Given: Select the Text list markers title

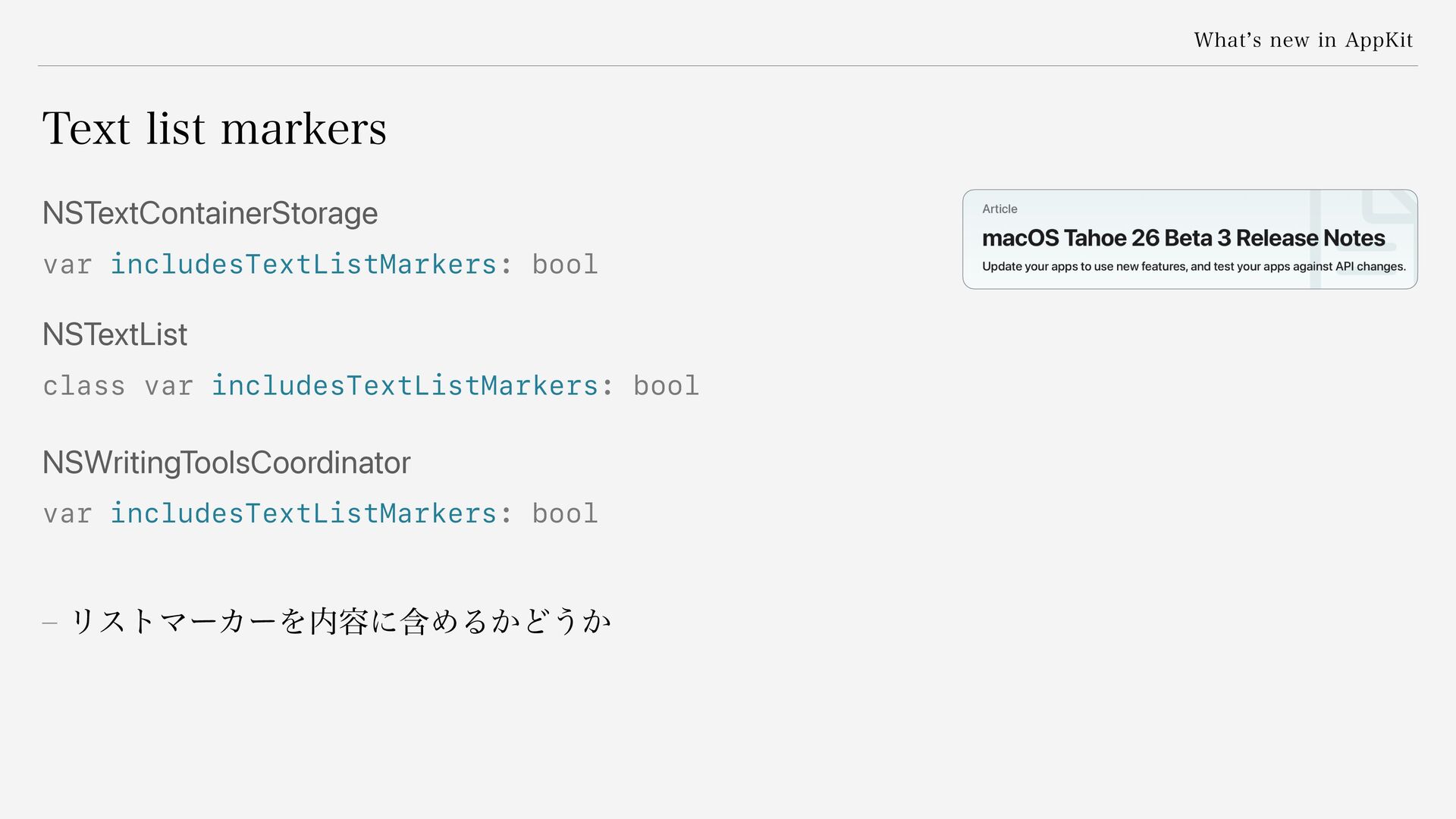Looking at the screenshot, I should [215, 127].
